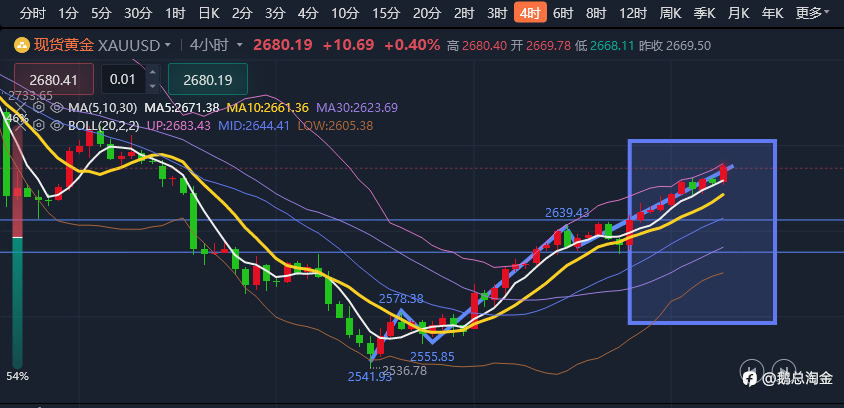Click the MA5:2671.38 value
This screenshot has width=844, height=408.
pos(181,108)
